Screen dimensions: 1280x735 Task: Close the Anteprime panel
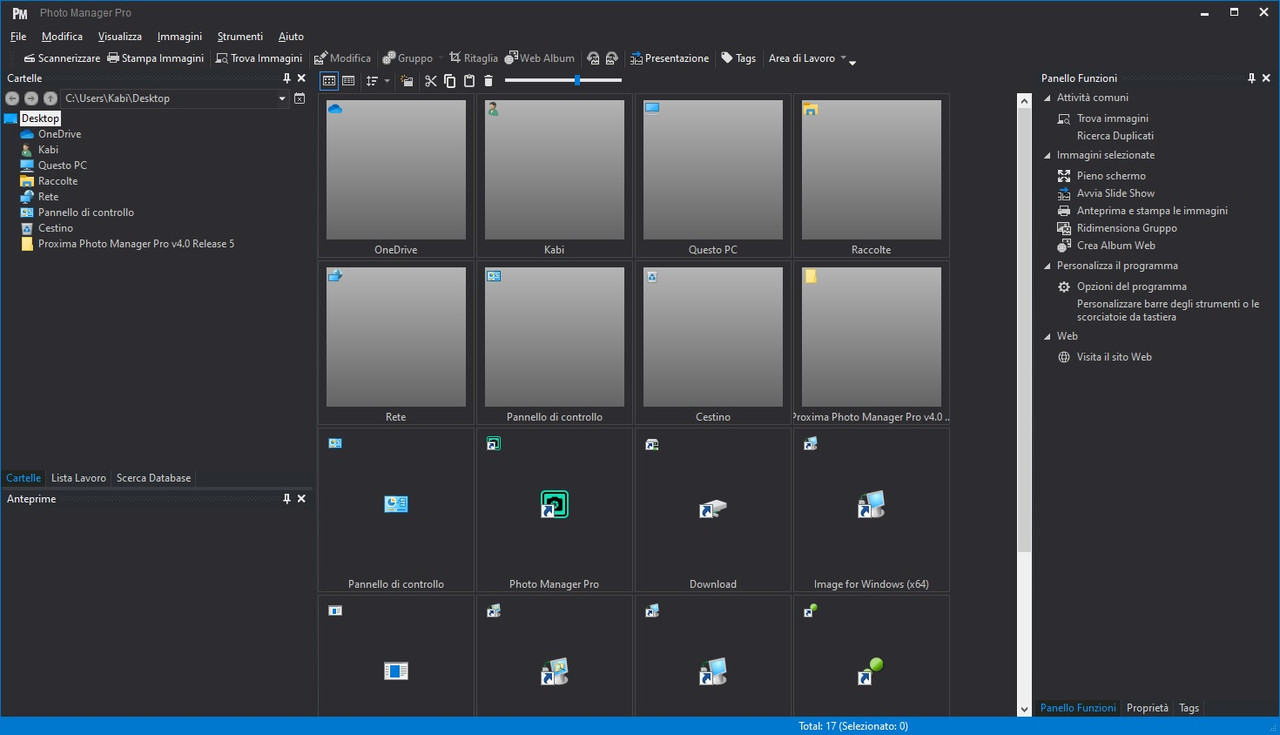point(301,498)
